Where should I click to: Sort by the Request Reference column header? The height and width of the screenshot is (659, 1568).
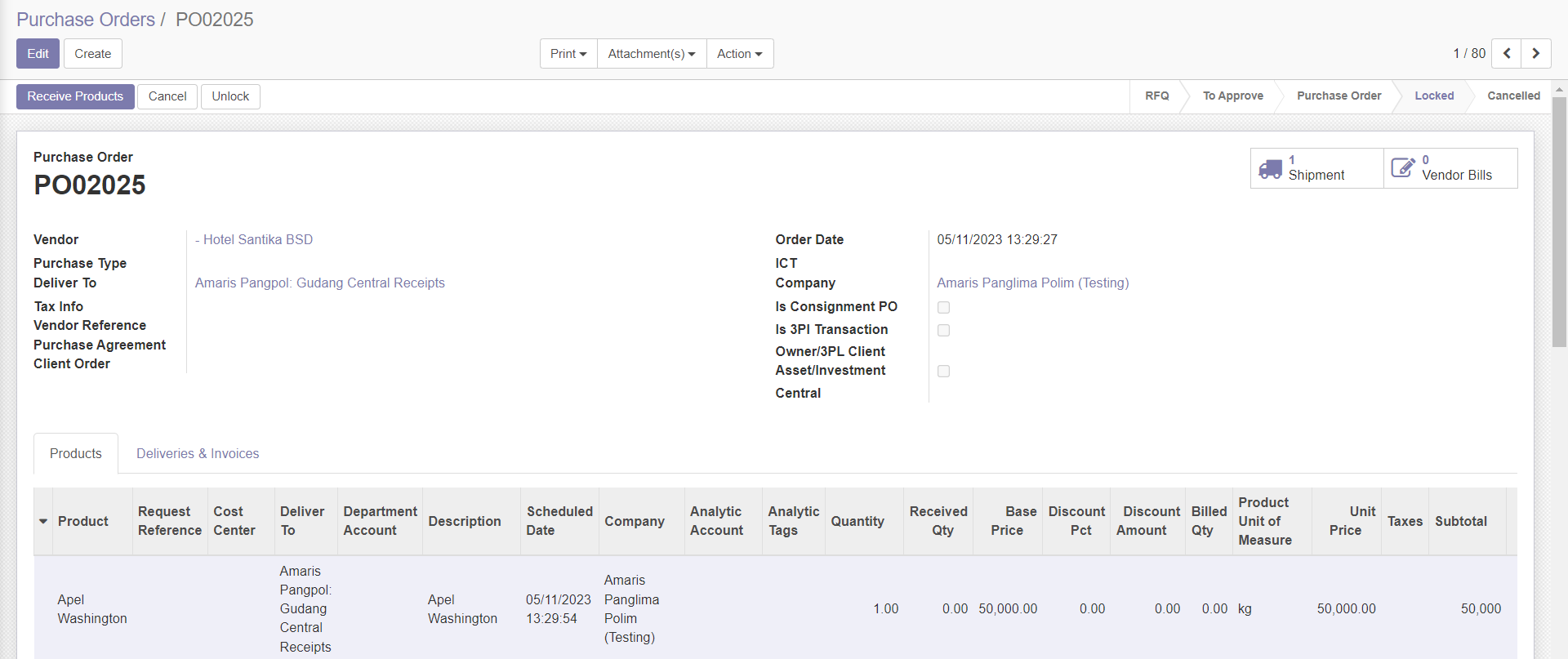pyautogui.click(x=170, y=521)
